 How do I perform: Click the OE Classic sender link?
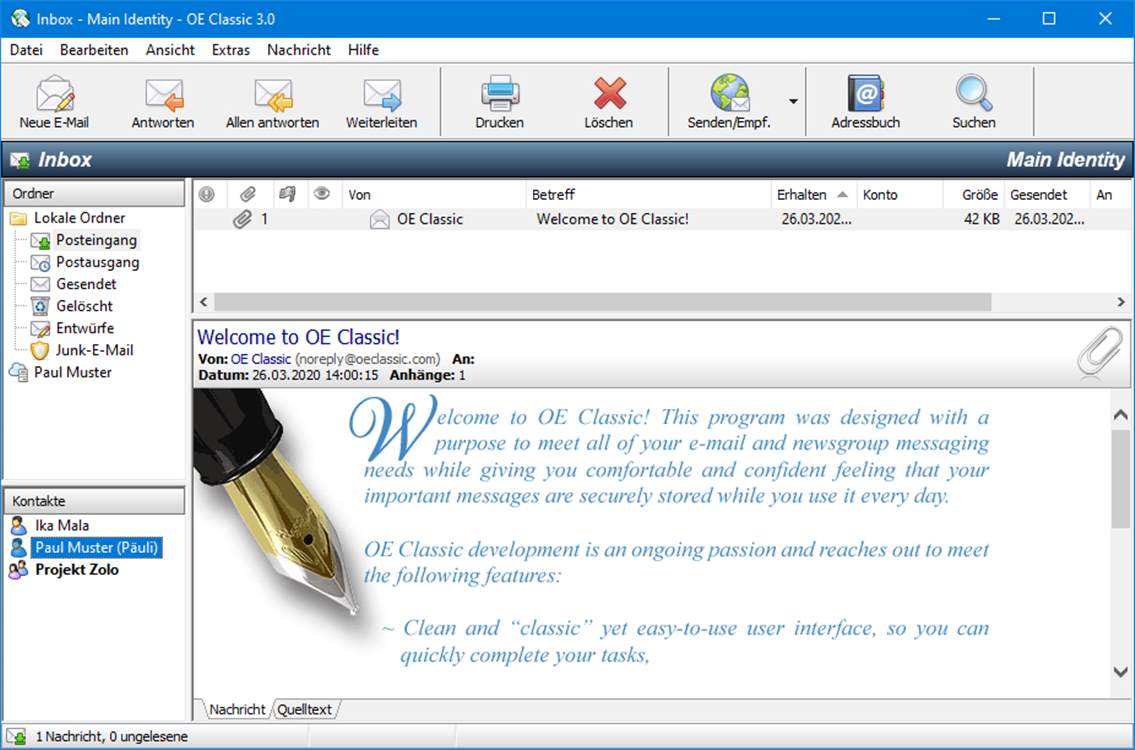(261, 359)
